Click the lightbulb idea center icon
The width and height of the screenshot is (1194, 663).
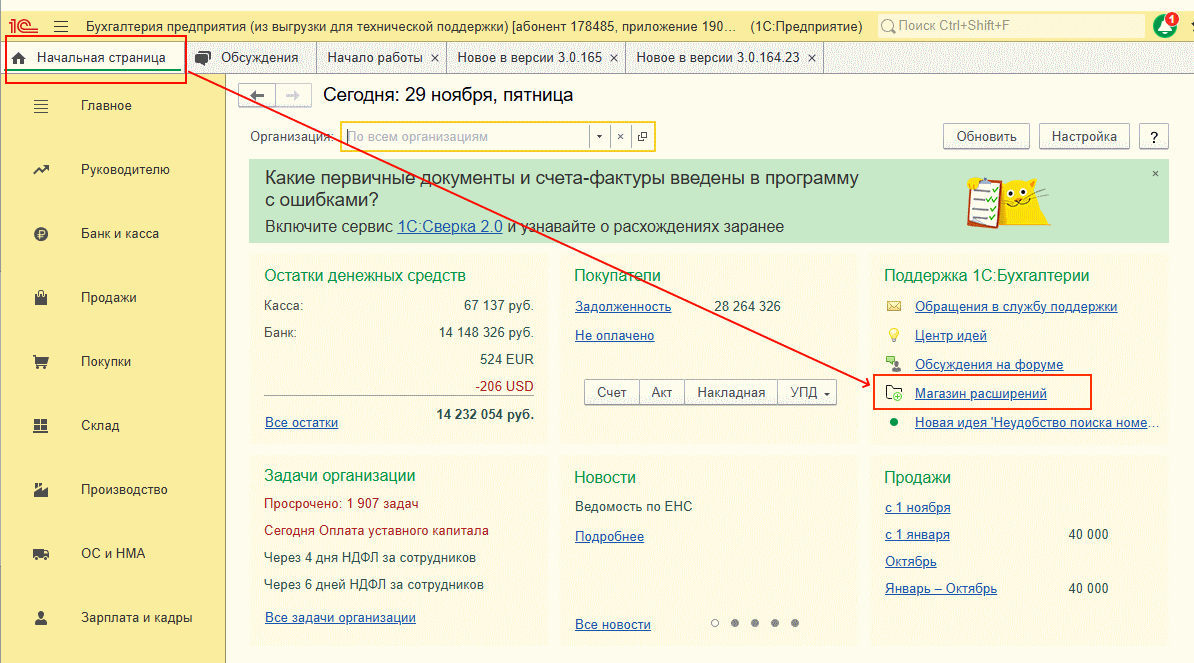click(894, 335)
